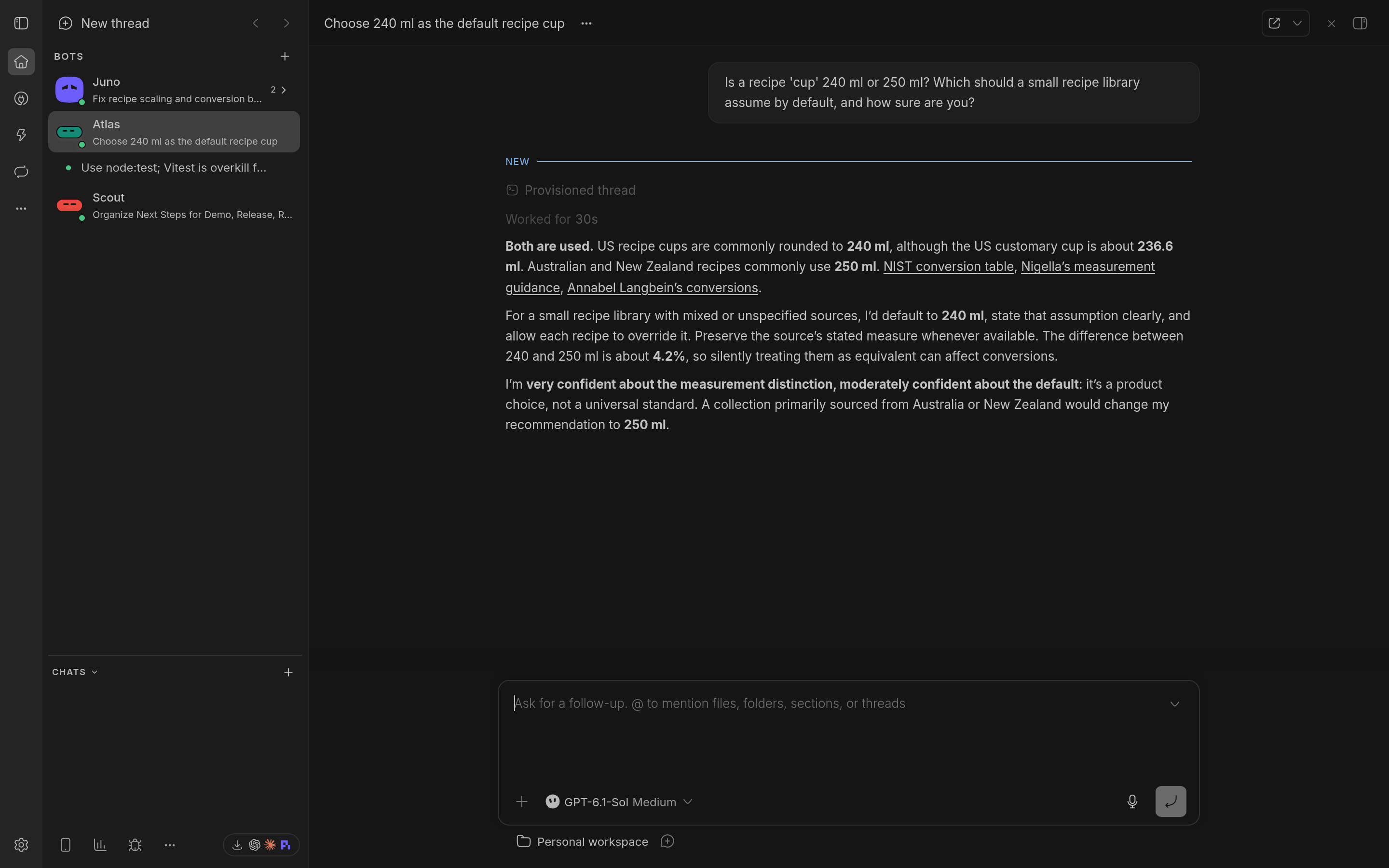The image size is (1389, 868).
Task: Open the bar chart usage icon
Action: 100,844
